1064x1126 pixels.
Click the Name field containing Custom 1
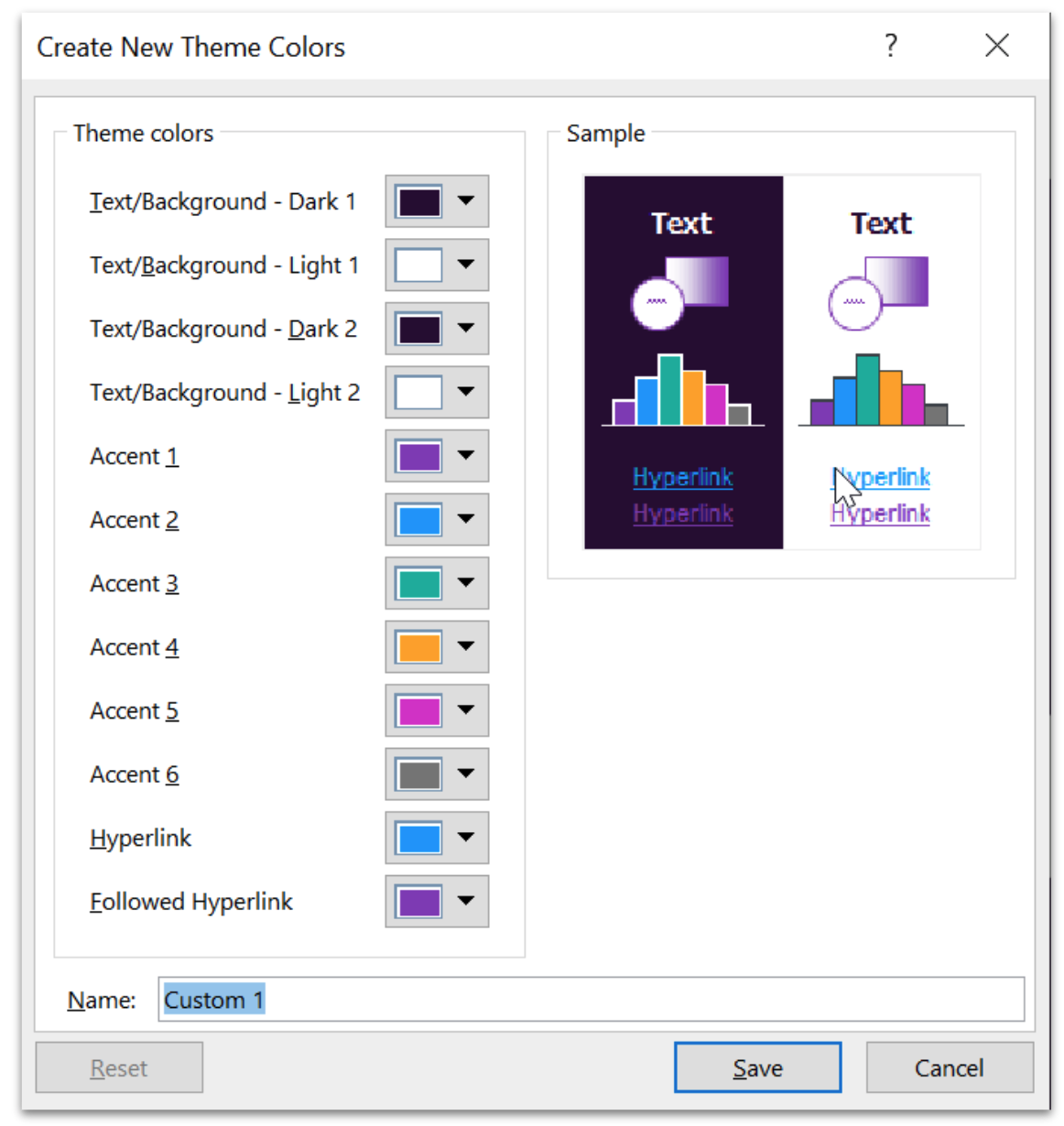coord(591,999)
